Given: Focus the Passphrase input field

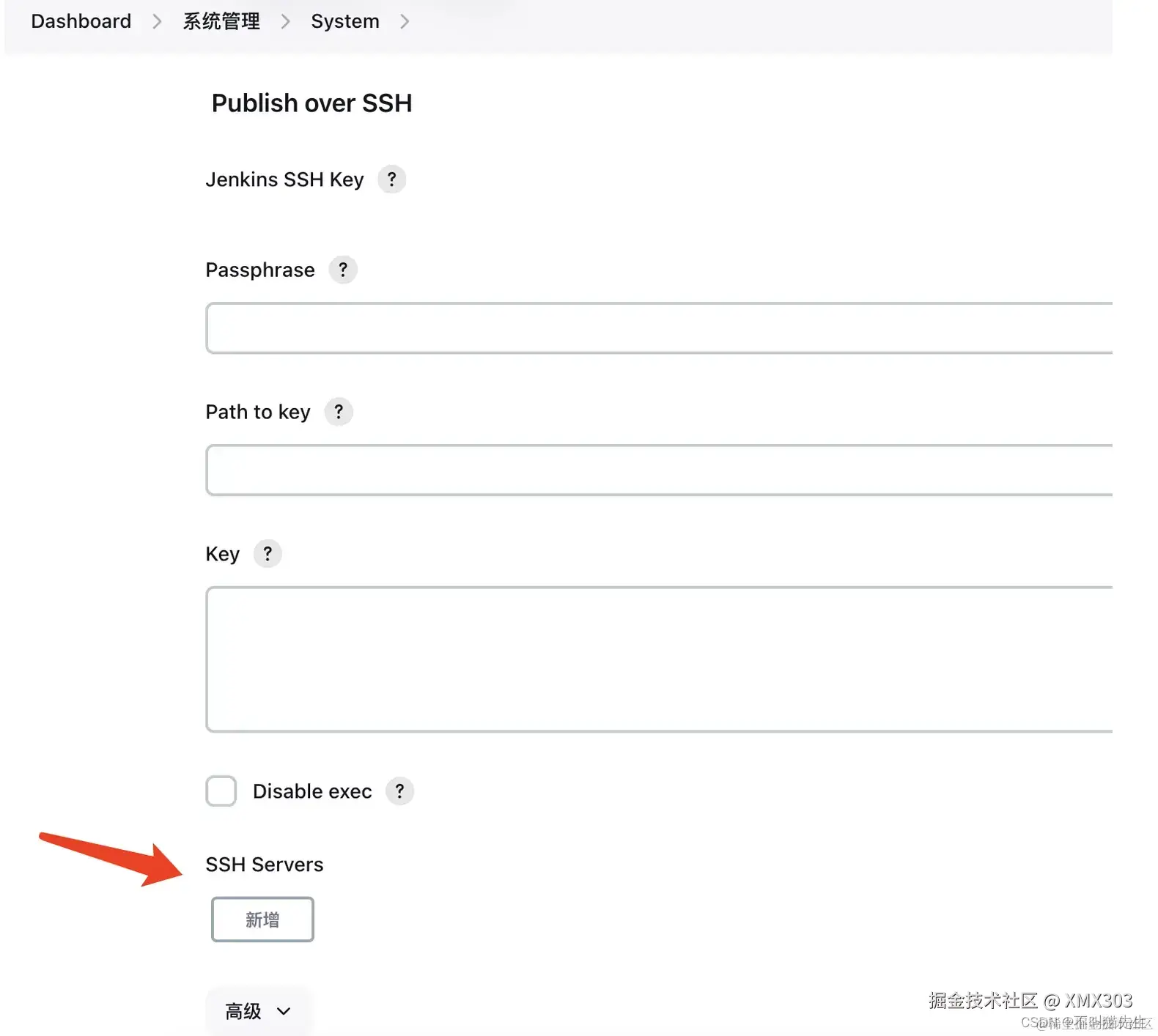Looking at the screenshot, I should pos(658,328).
